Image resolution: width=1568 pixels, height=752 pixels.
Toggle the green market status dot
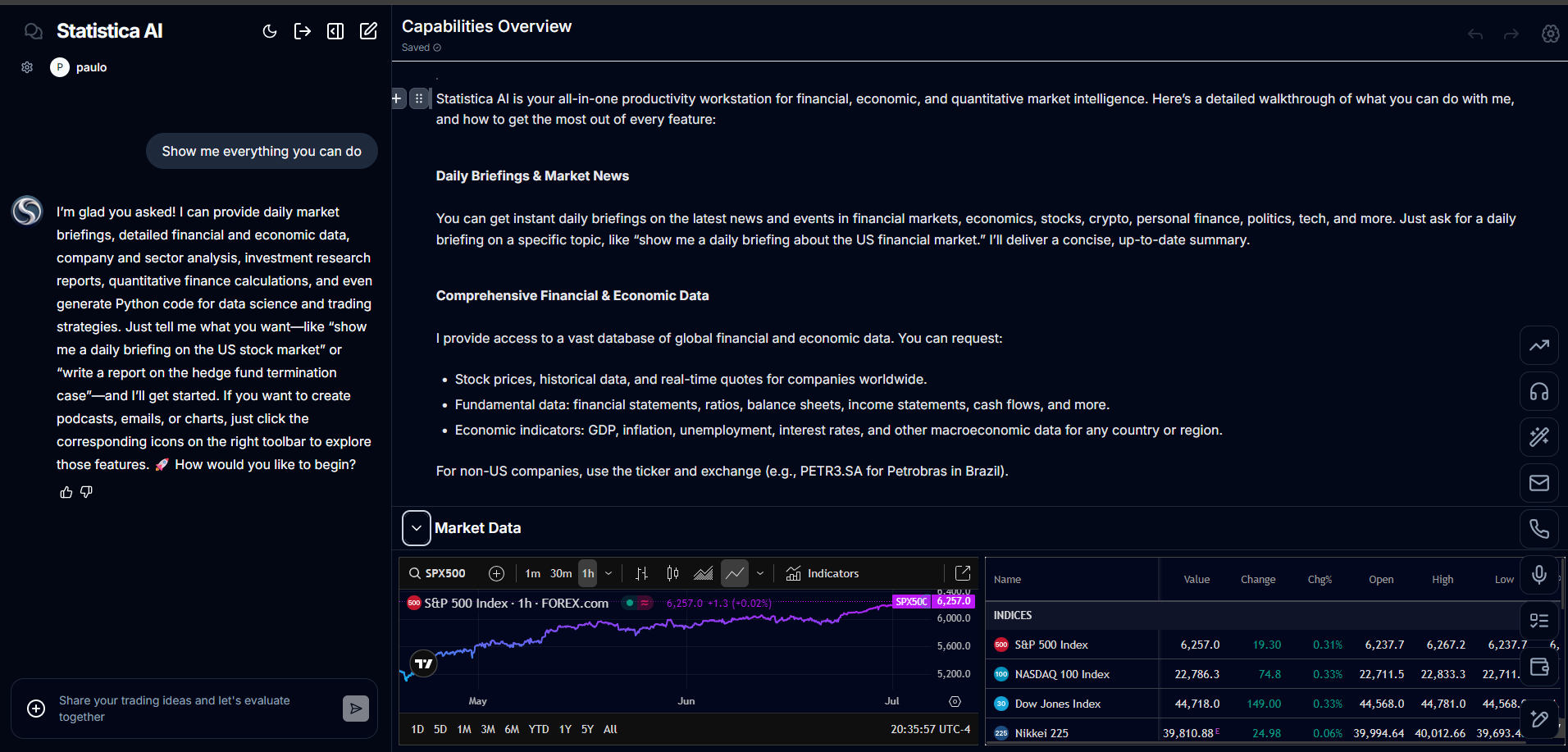click(629, 603)
